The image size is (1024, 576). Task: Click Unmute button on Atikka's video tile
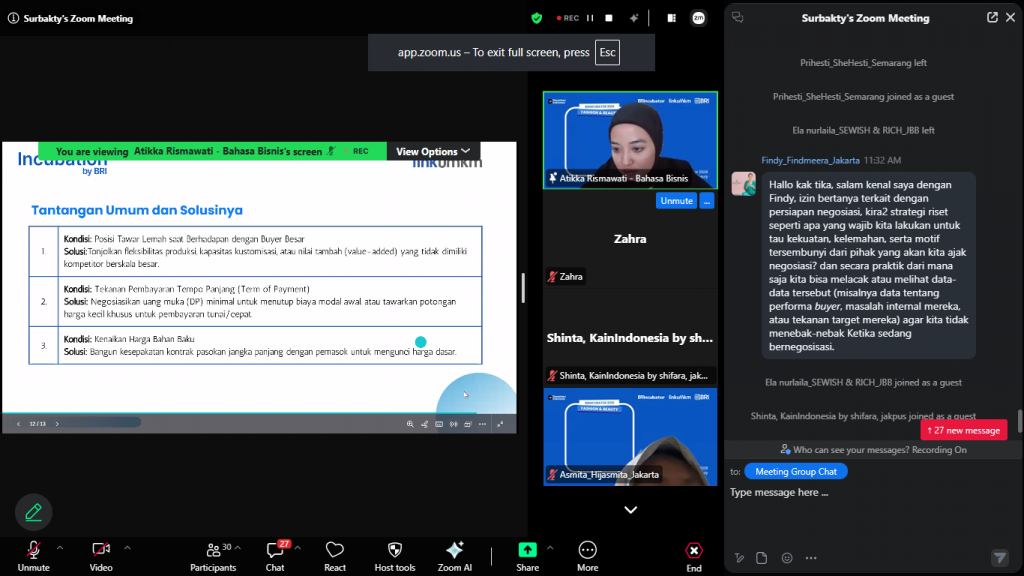[x=676, y=200]
